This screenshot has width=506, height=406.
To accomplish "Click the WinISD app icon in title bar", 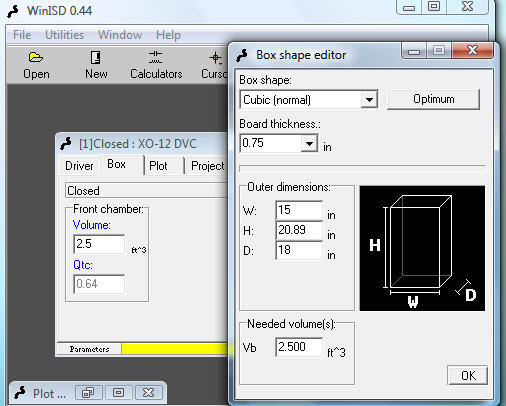I will (x=13, y=11).
